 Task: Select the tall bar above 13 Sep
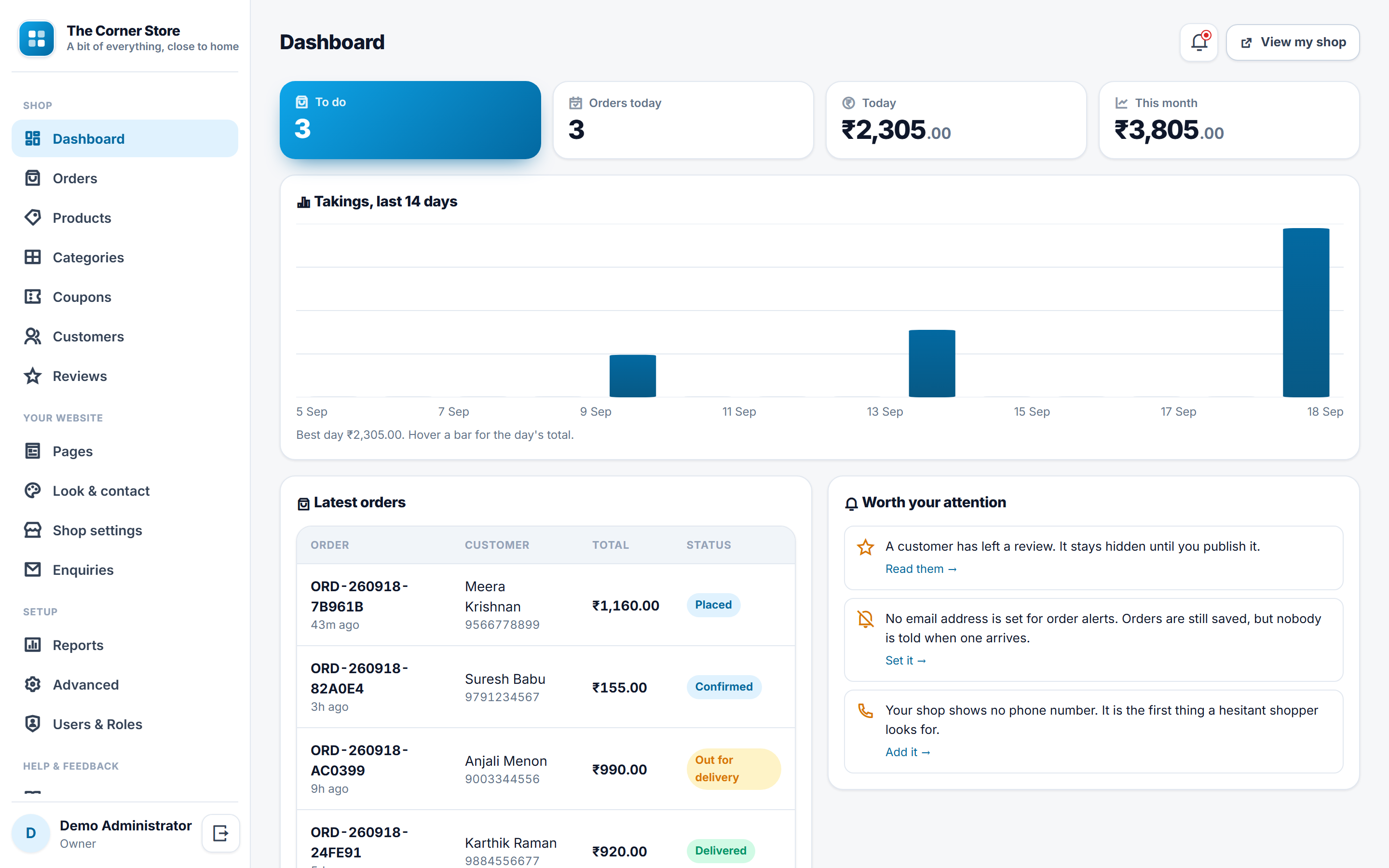point(932,364)
